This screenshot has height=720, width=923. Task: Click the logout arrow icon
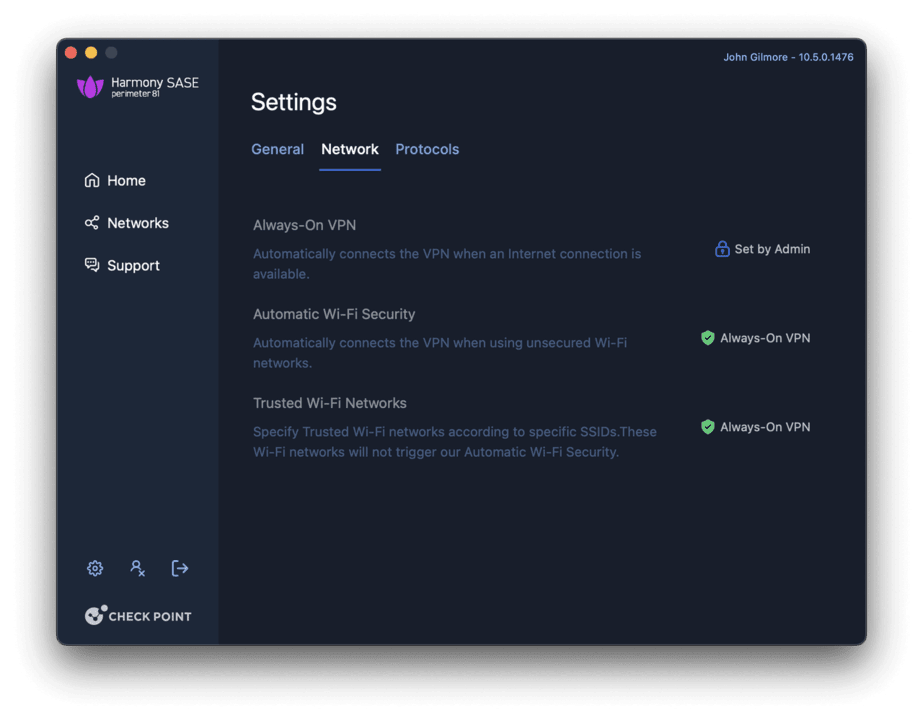(x=180, y=568)
